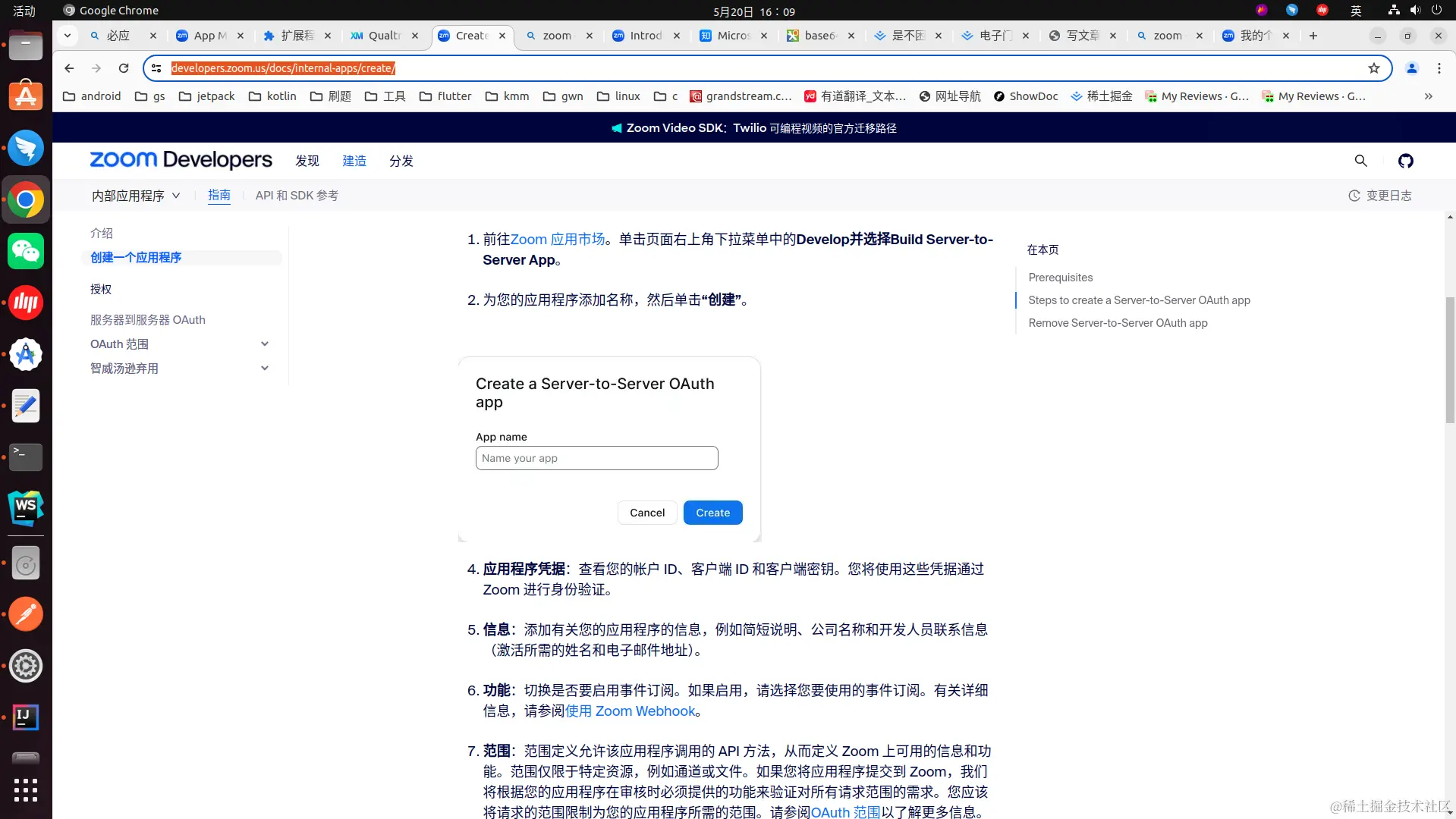Switch to the 指南 tab
This screenshot has height=819, width=1456.
point(219,195)
